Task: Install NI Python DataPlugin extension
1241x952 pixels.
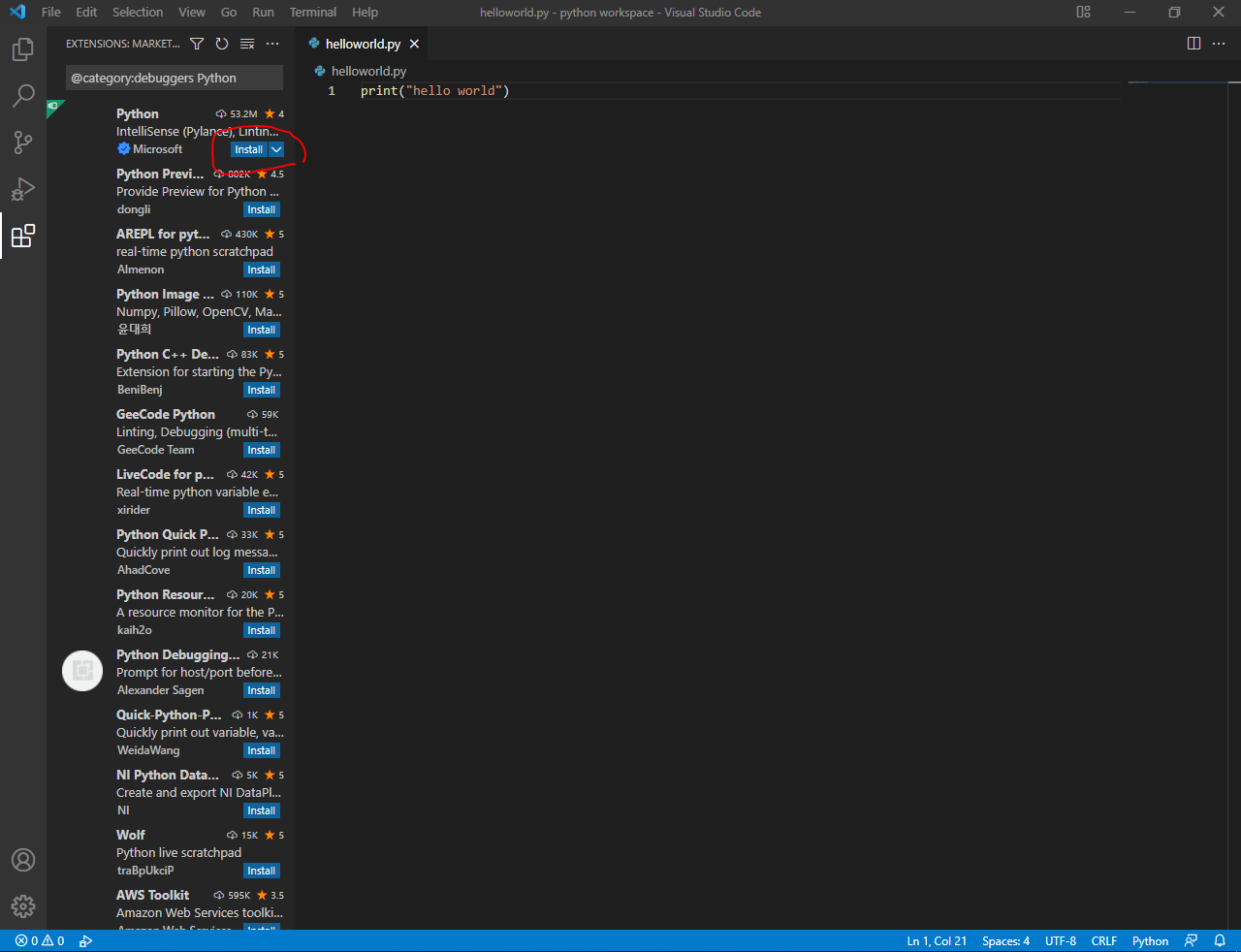Action: tap(262, 810)
